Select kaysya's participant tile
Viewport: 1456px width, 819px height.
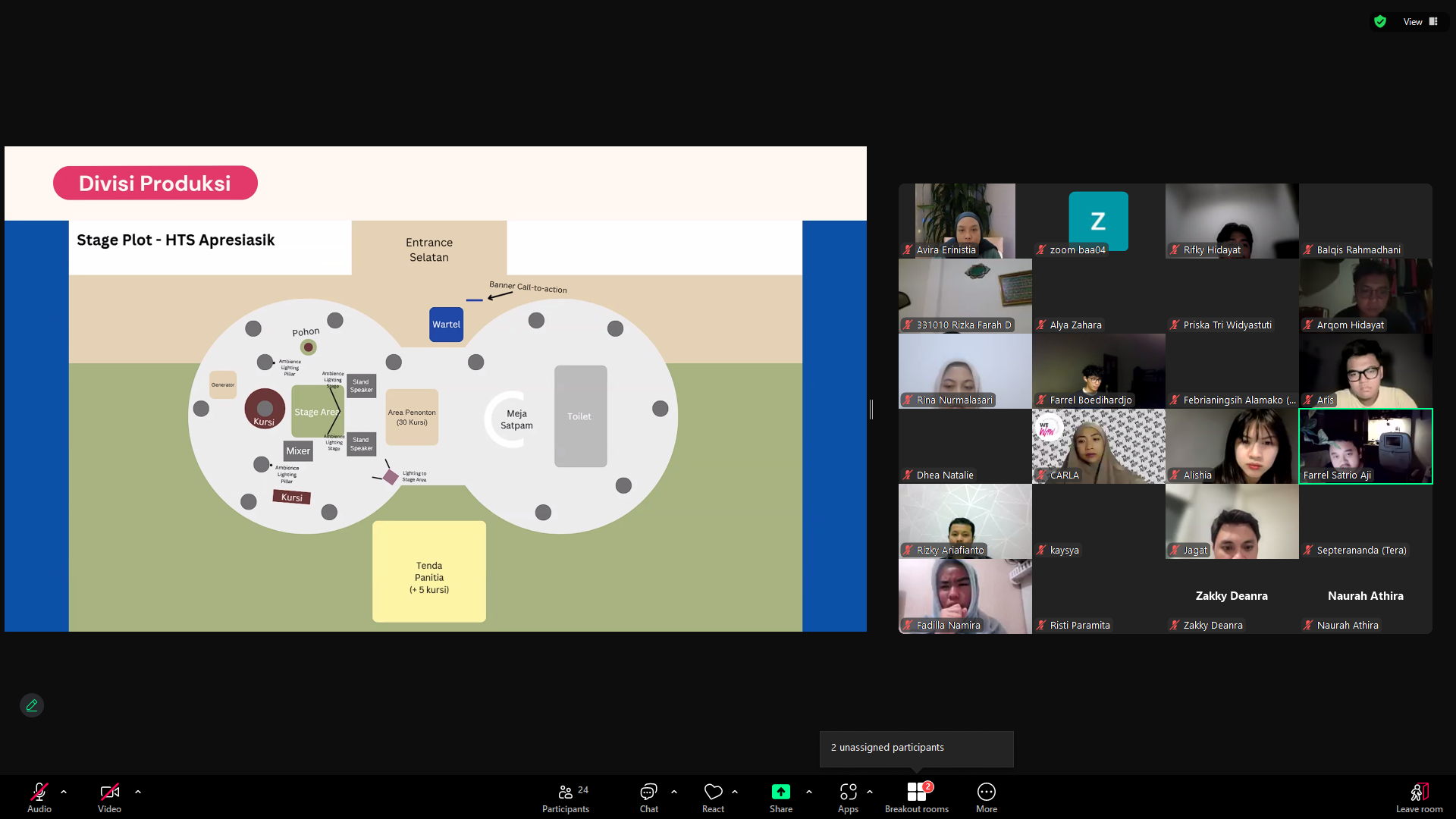pos(1099,521)
